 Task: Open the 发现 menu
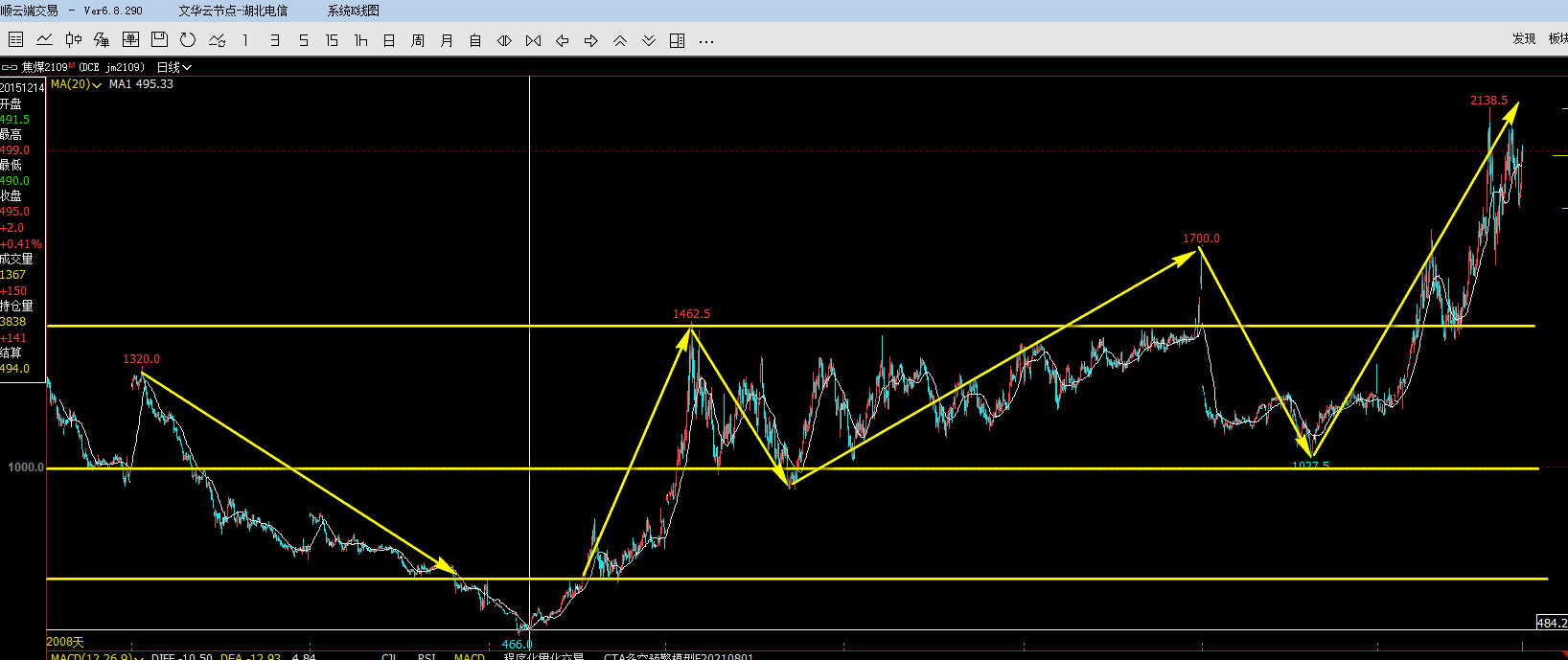click(1523, 38)
